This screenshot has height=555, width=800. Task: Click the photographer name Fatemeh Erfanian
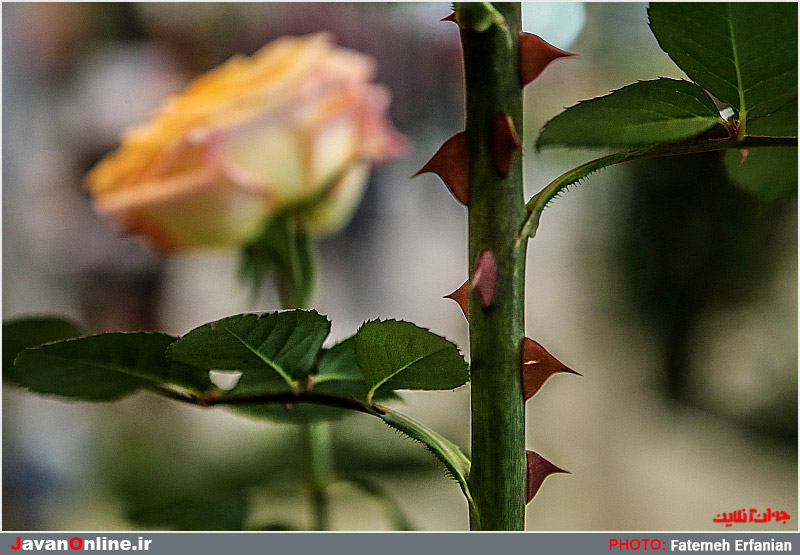pyautogui.click(x=731, y=545)
